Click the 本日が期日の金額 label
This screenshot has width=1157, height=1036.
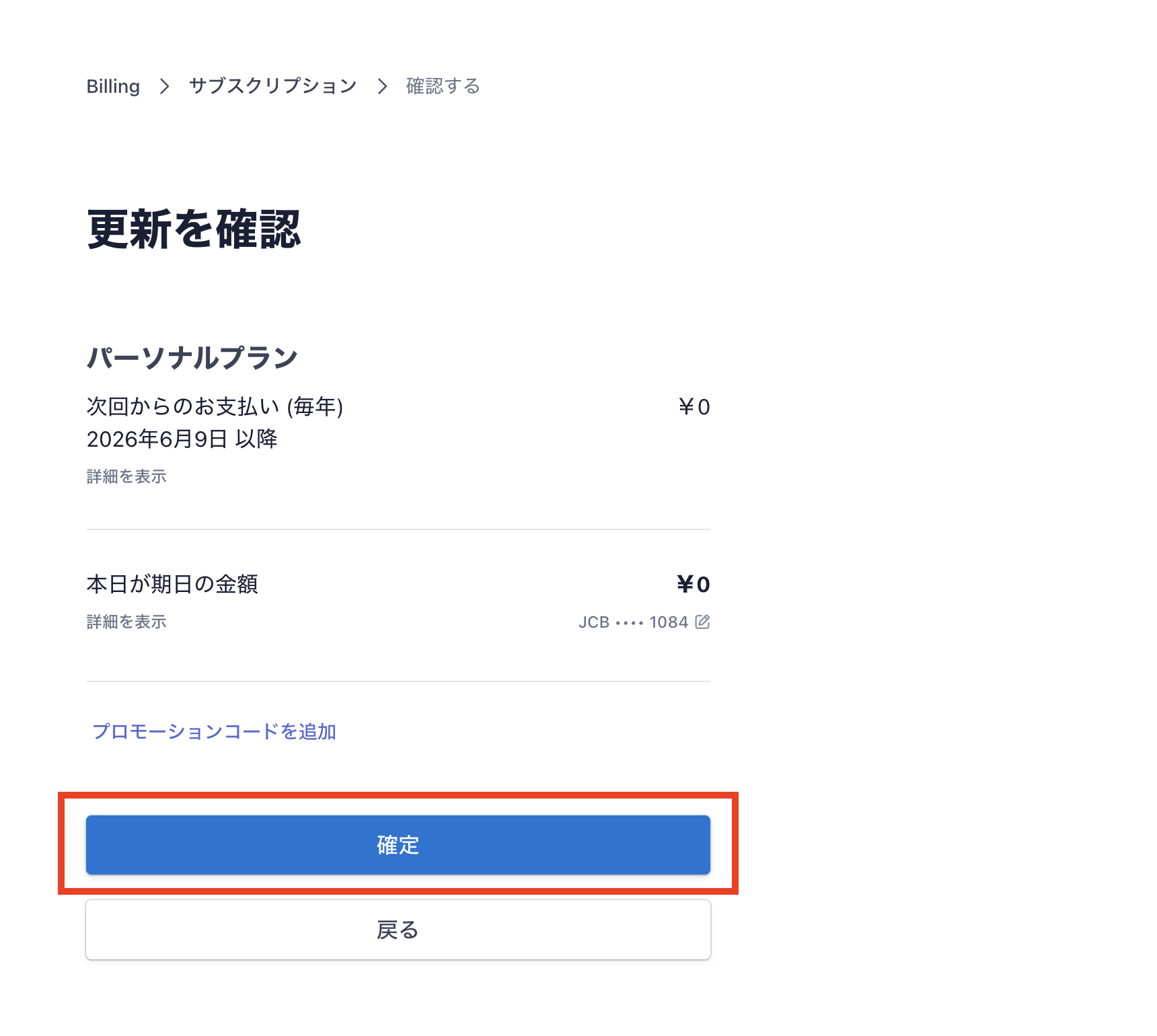[172, 584]
